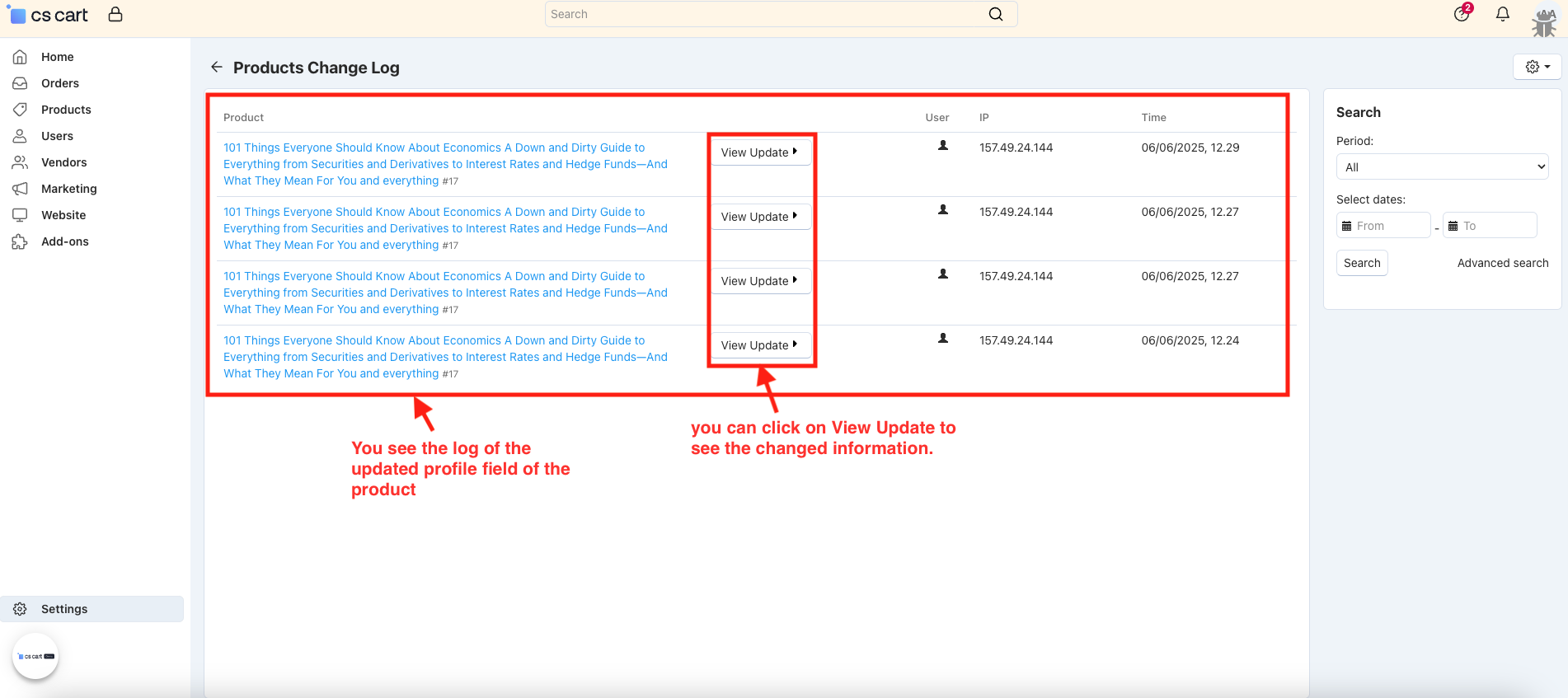Open Settings in the sidebar menu
Image resolution: width=1568 pixels, height=698 pixels.
click(92, 609)
